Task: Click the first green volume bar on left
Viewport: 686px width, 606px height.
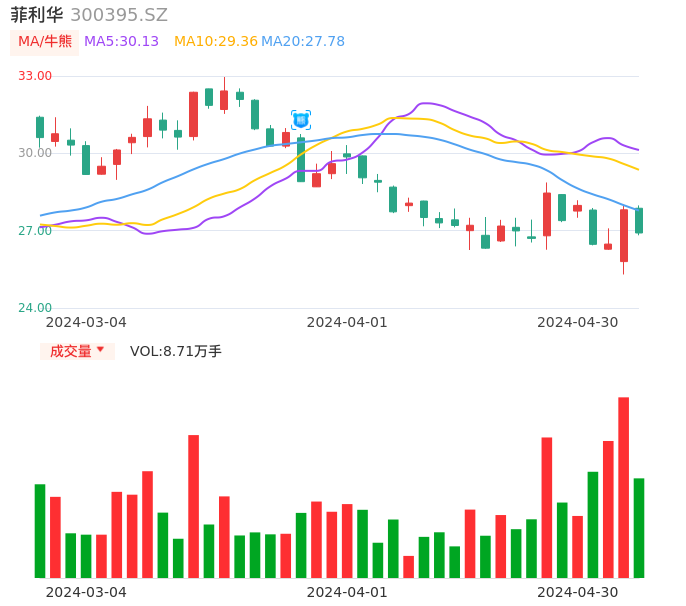Action: (40, 531)
